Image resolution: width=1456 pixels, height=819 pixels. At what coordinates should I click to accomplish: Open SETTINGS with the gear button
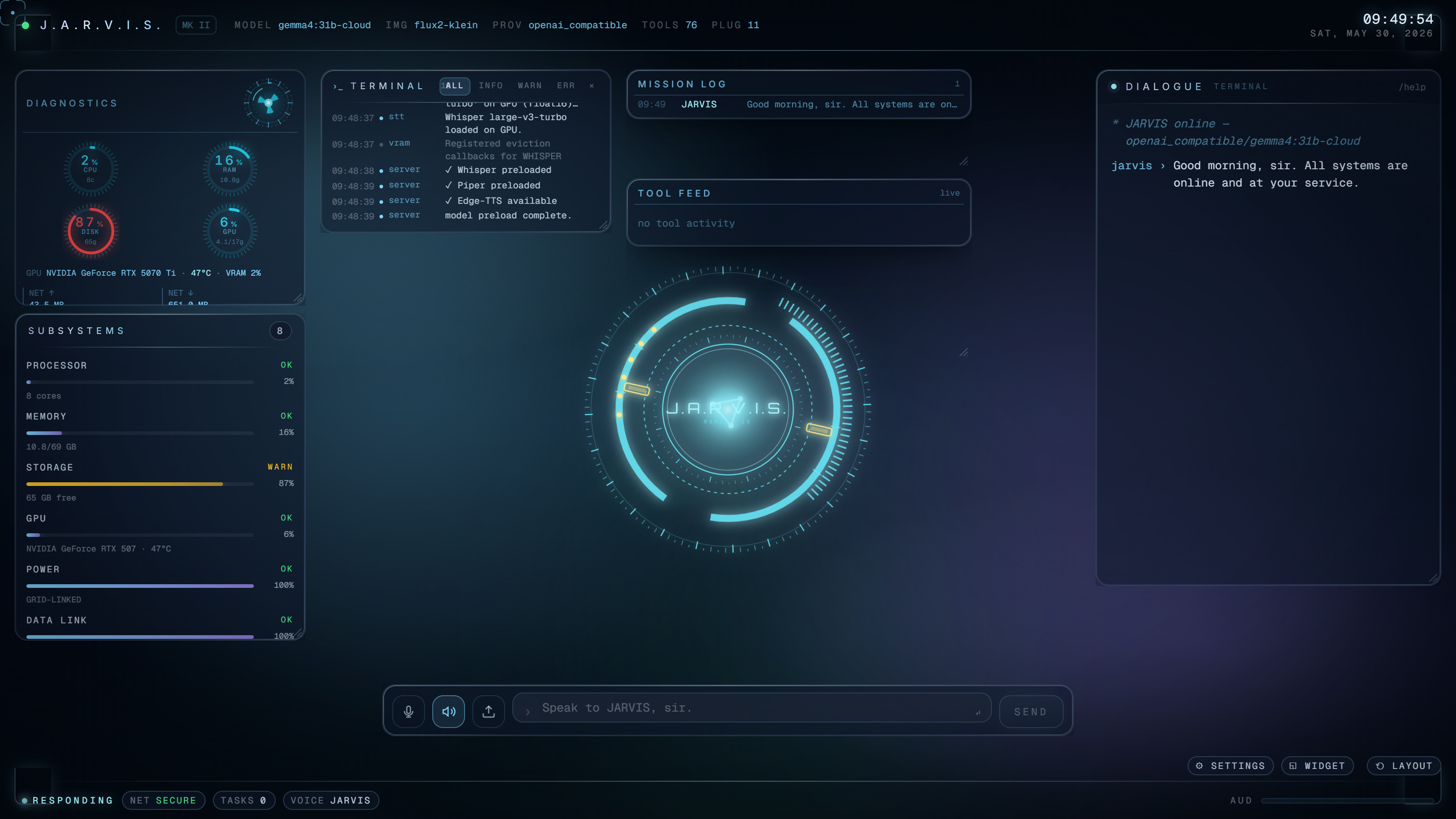click(x=1230, y=766)
